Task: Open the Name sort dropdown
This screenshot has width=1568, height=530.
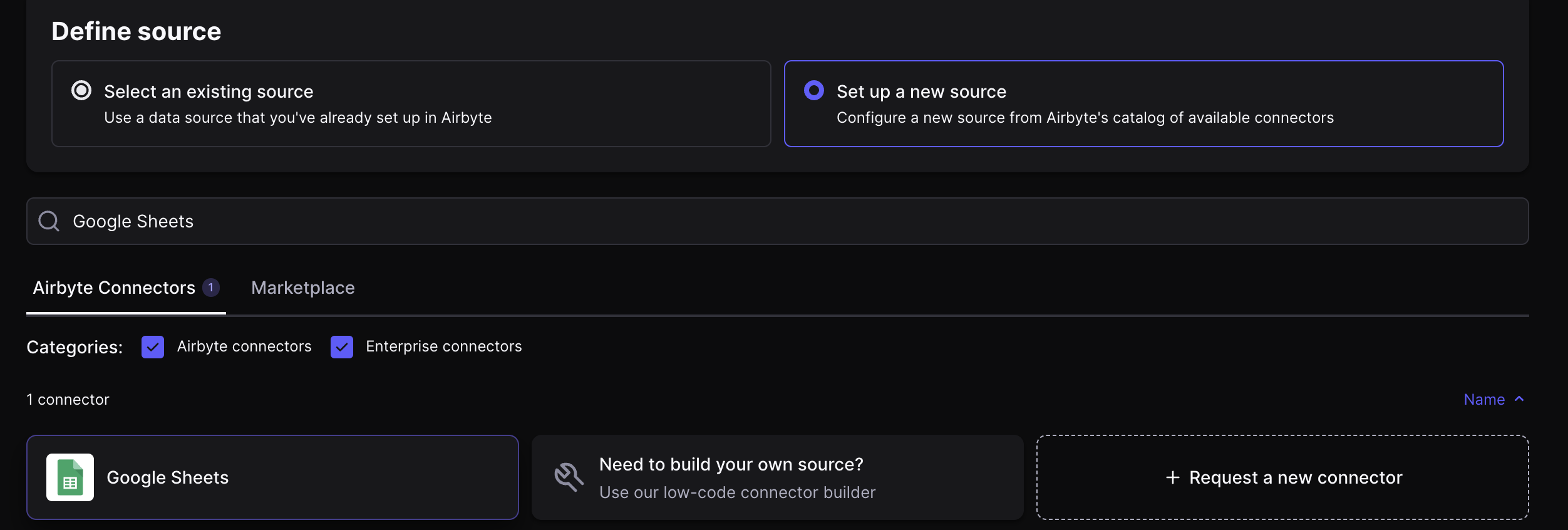Action: [x=1484, y=400]
